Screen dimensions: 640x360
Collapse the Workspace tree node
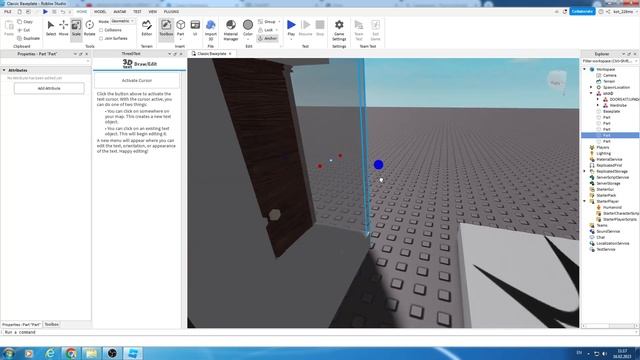585,69
